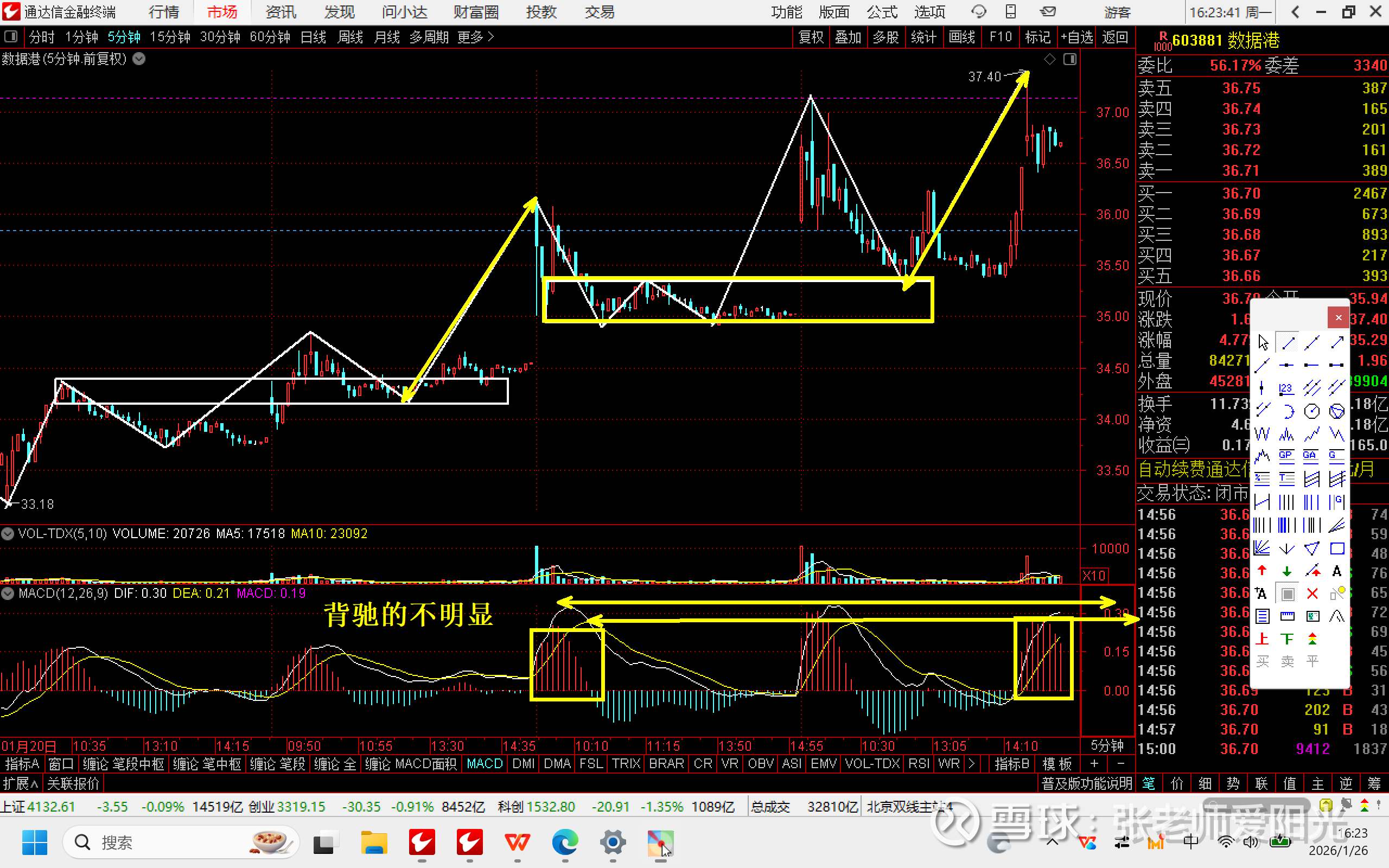The width and height of the screenshot is (1389, 868).
Task: Toggle the left sidebar panel icon
Action: pos(11,37)
